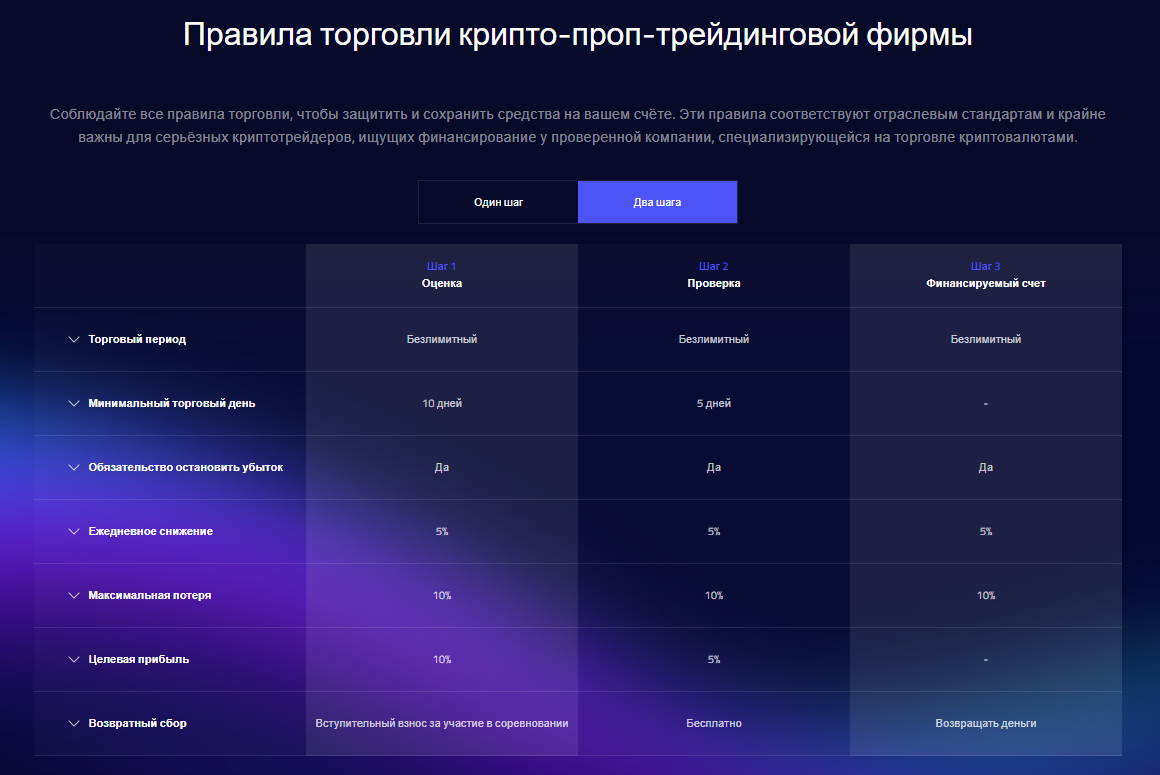Expand the Возвратный сбор chevron
The image size is (1160, 775).
[74, 723]
